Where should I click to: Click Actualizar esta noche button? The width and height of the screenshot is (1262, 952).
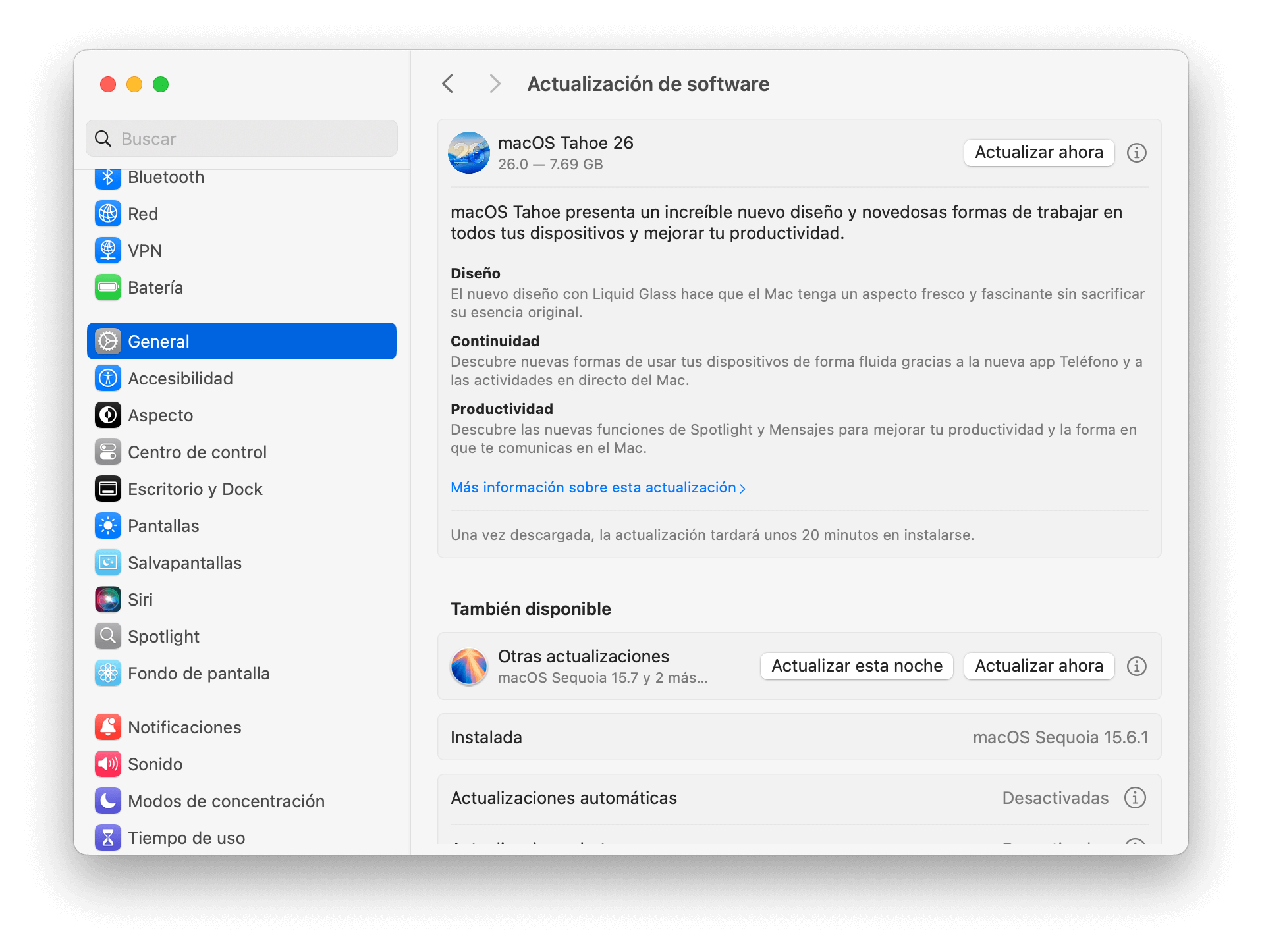857,666
